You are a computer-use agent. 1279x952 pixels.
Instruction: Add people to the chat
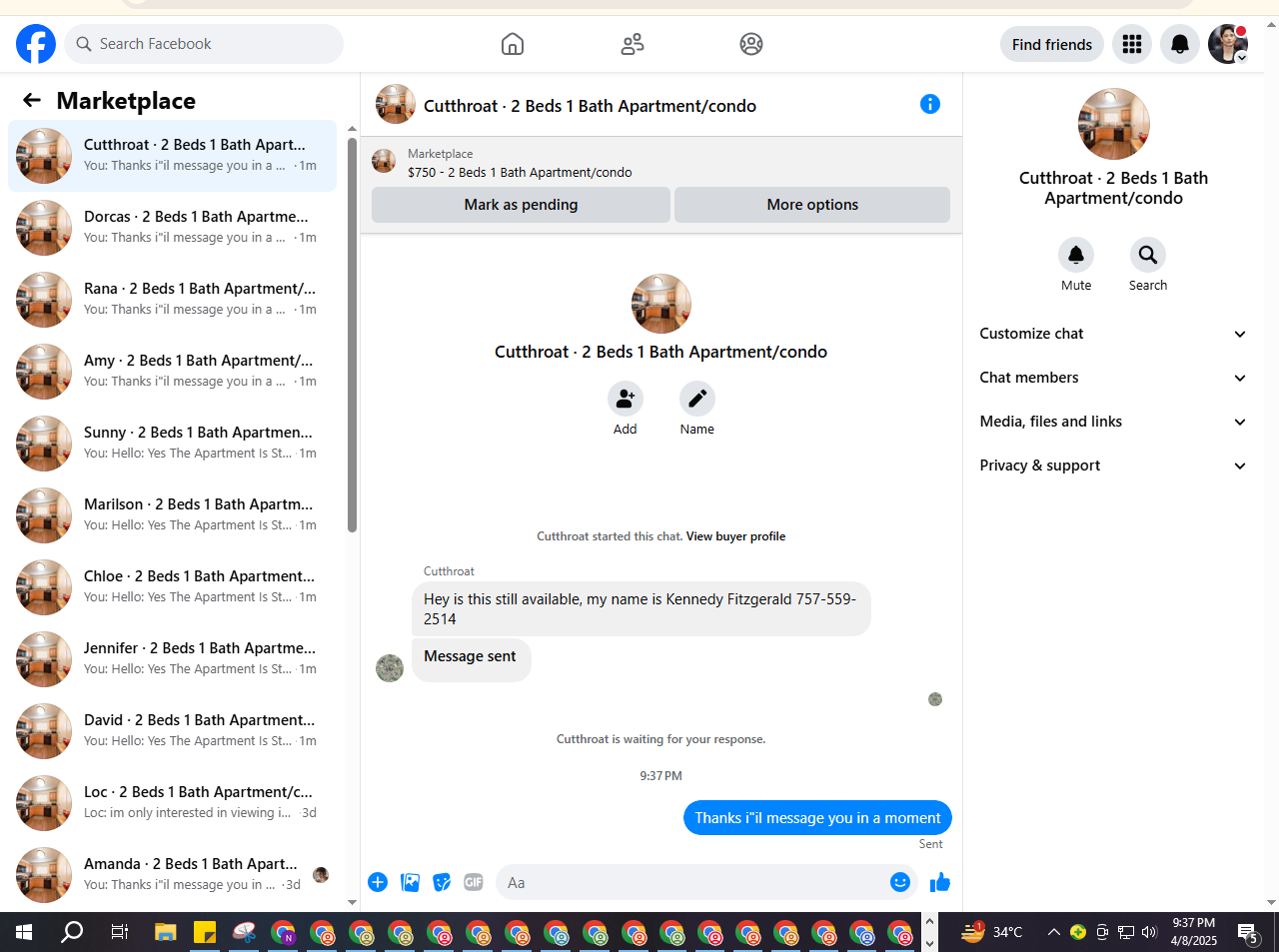click(626, 399)
